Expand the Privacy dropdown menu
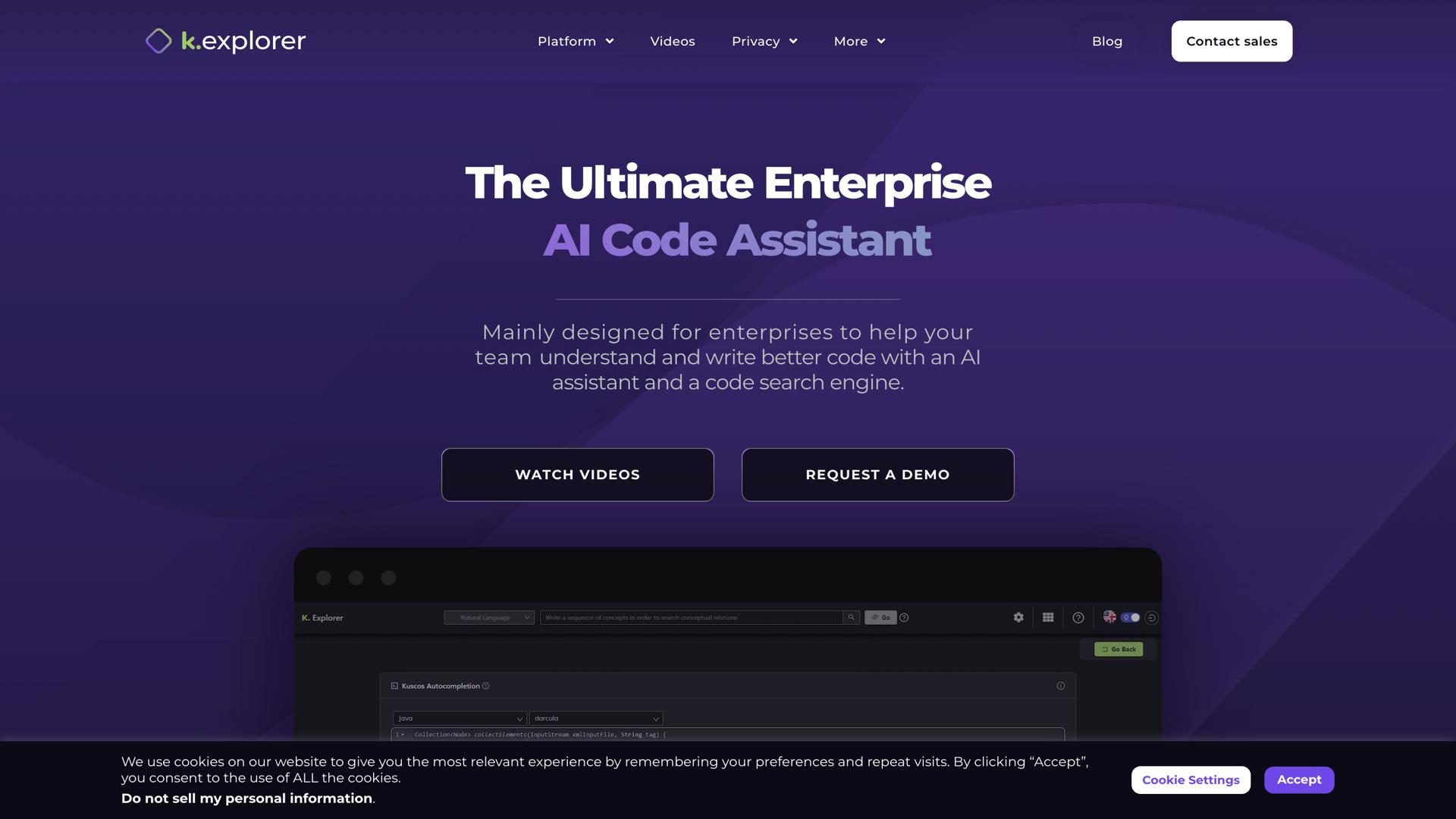 [x=764, y=41]
